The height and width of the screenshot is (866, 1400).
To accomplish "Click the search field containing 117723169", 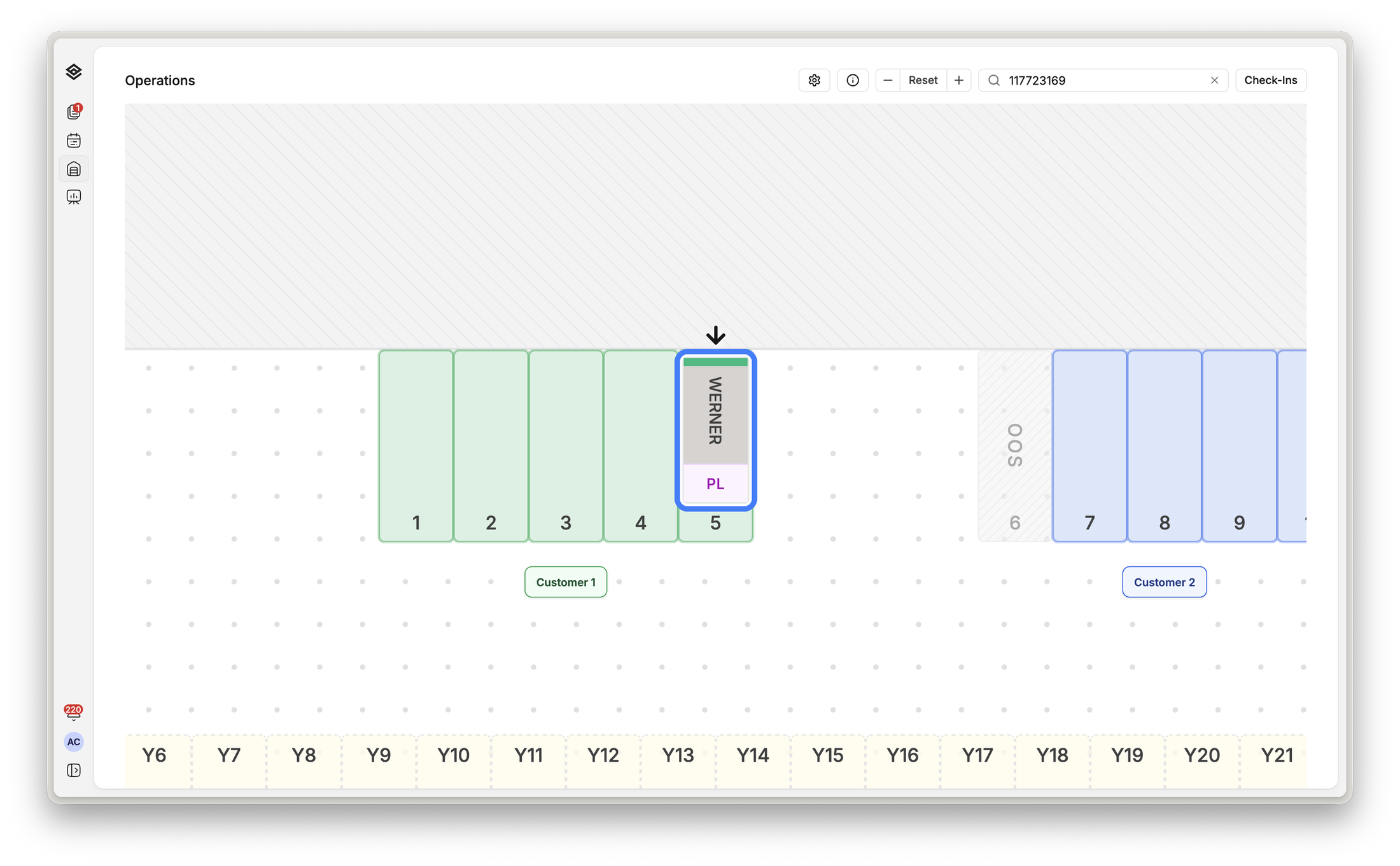I will pos(1103,80).
